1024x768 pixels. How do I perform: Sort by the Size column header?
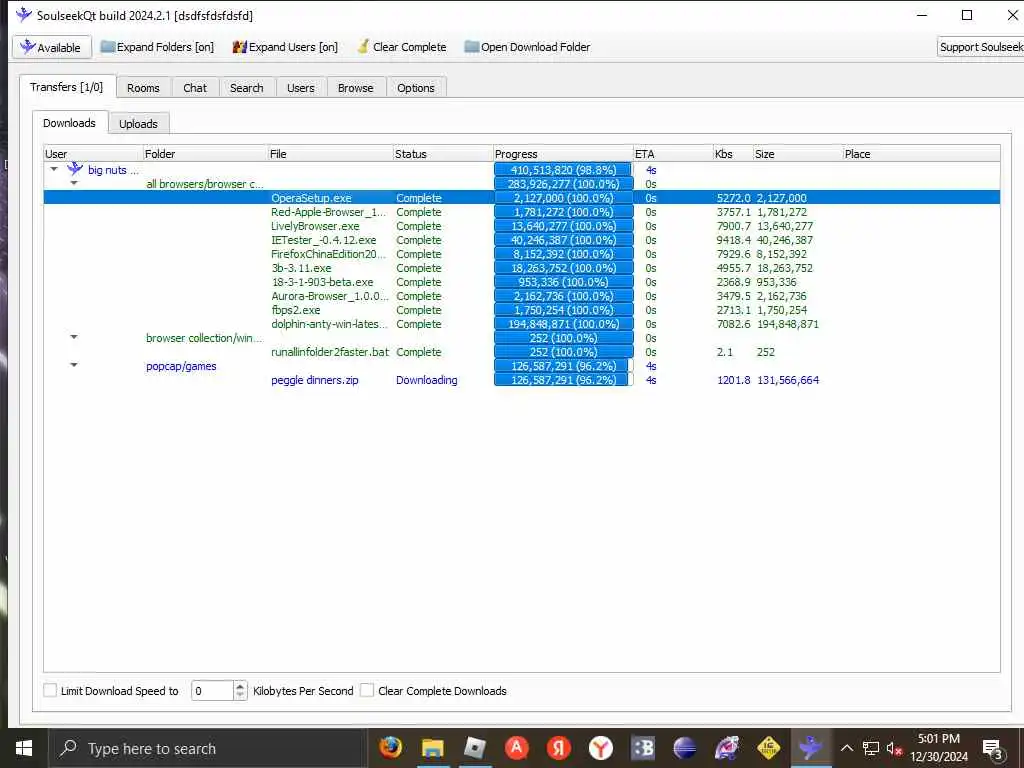click(797, 154)
